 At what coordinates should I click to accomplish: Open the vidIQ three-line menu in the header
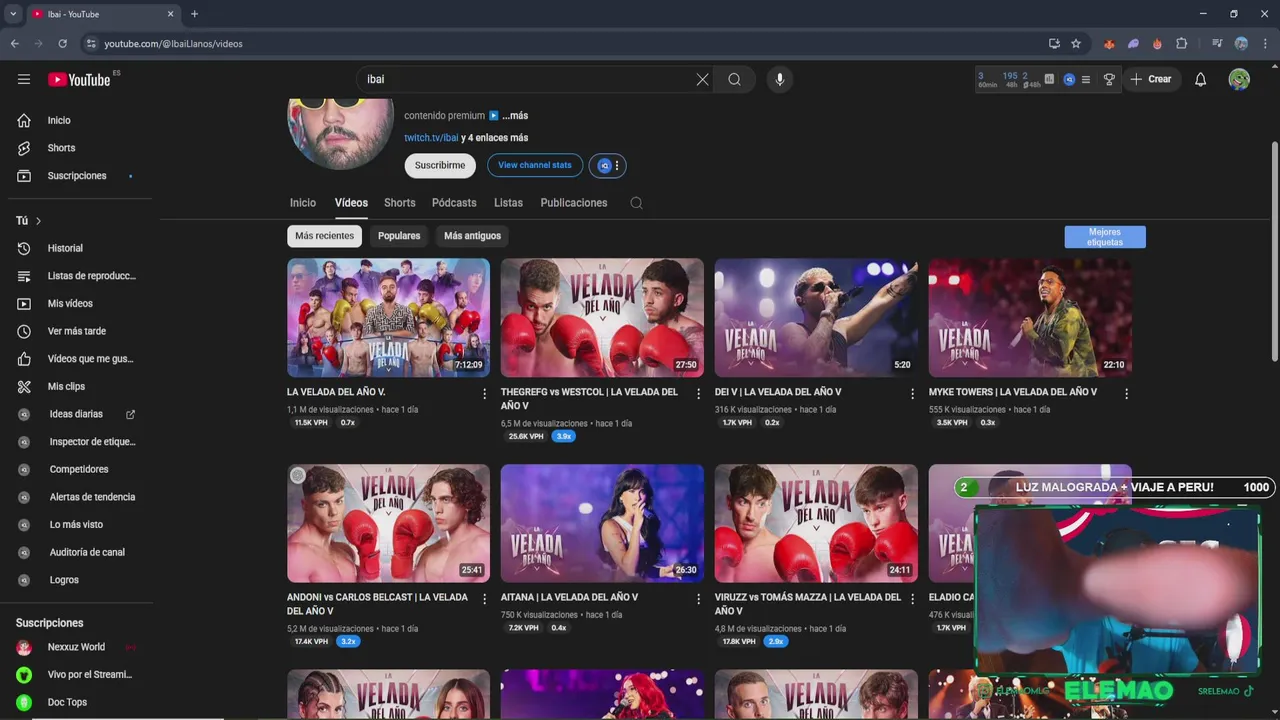coord(1086,79)
